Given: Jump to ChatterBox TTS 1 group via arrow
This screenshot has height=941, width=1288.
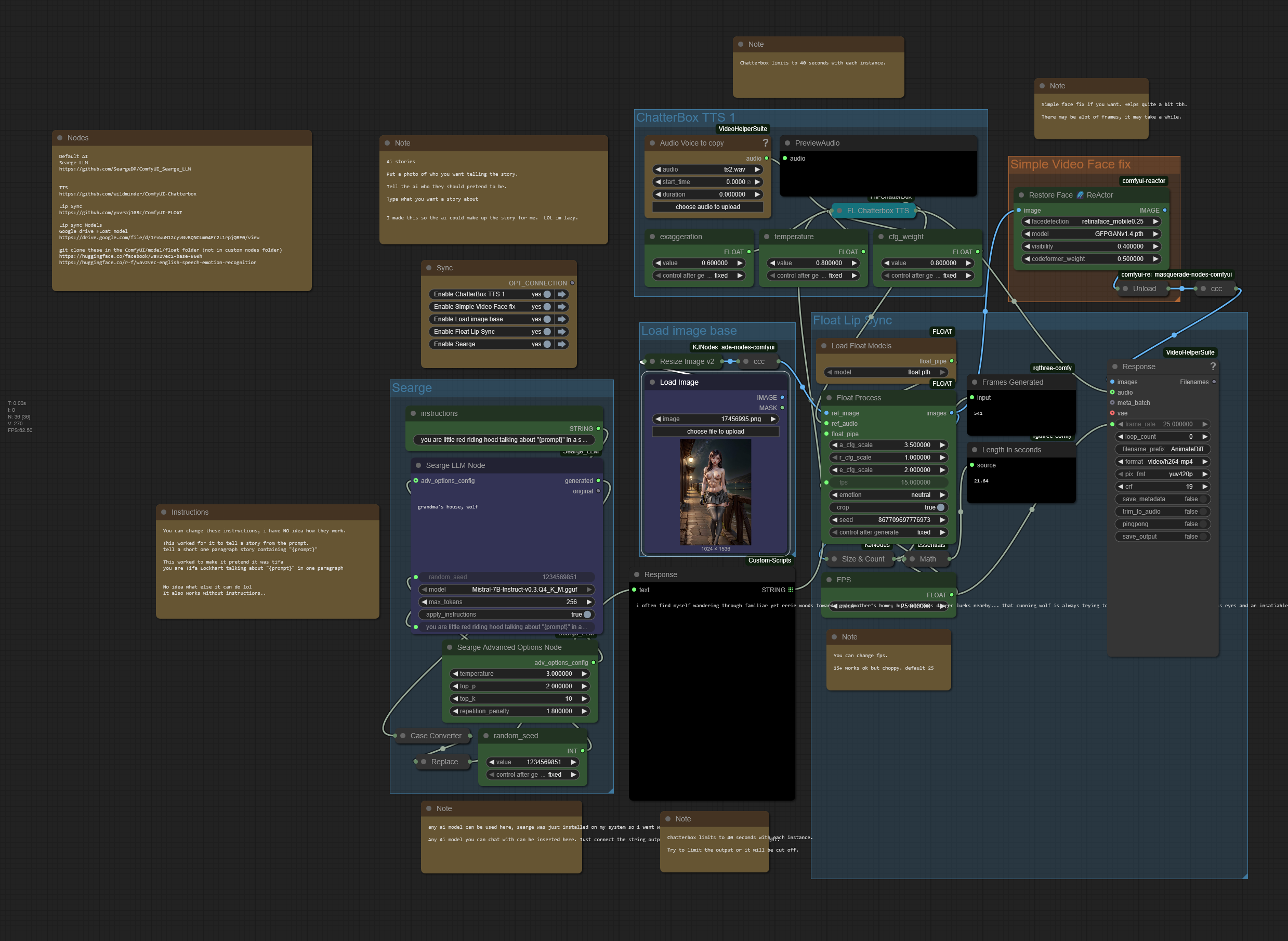Looking at the screenshot, I should pos(562,294).
